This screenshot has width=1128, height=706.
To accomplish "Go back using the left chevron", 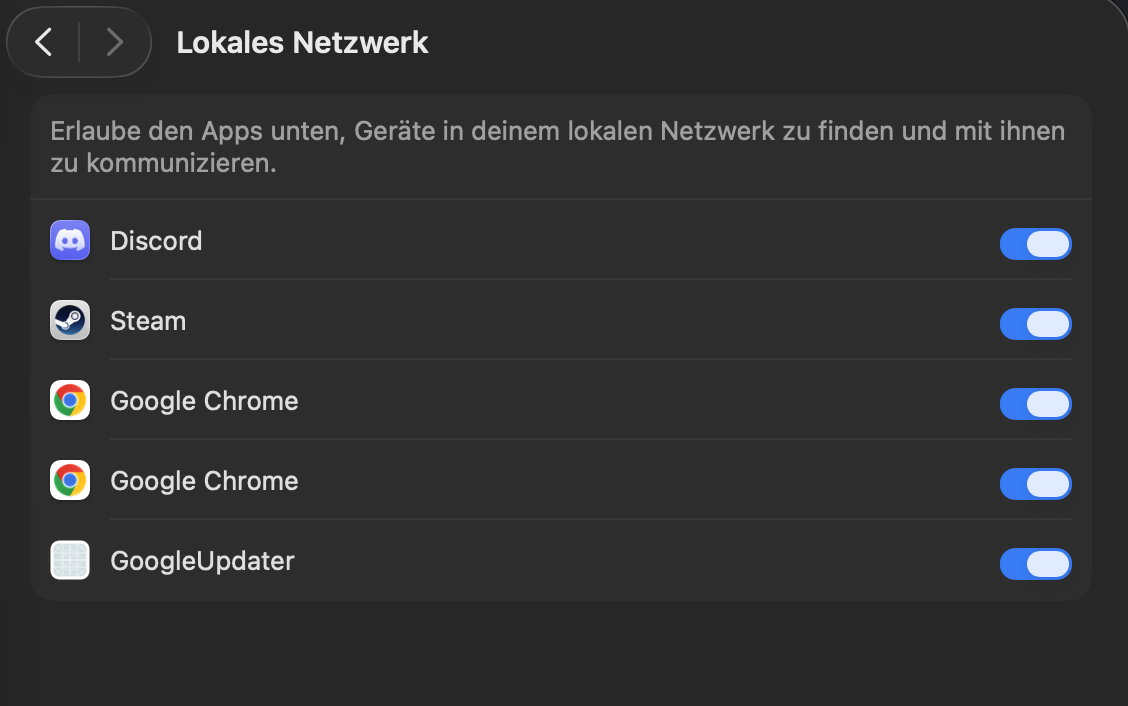I will point(44,42).
